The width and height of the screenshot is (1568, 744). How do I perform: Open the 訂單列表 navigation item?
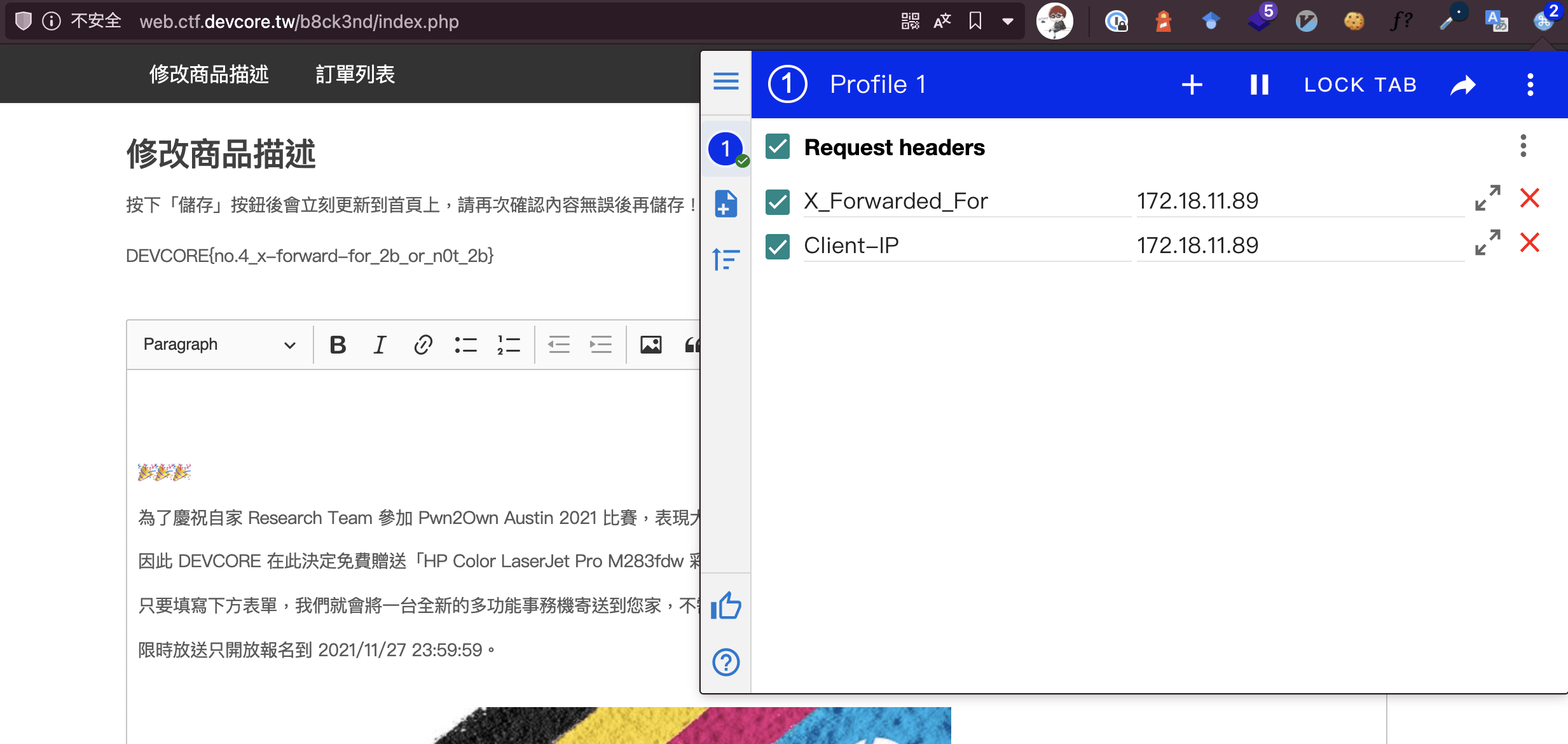point(355,74)
